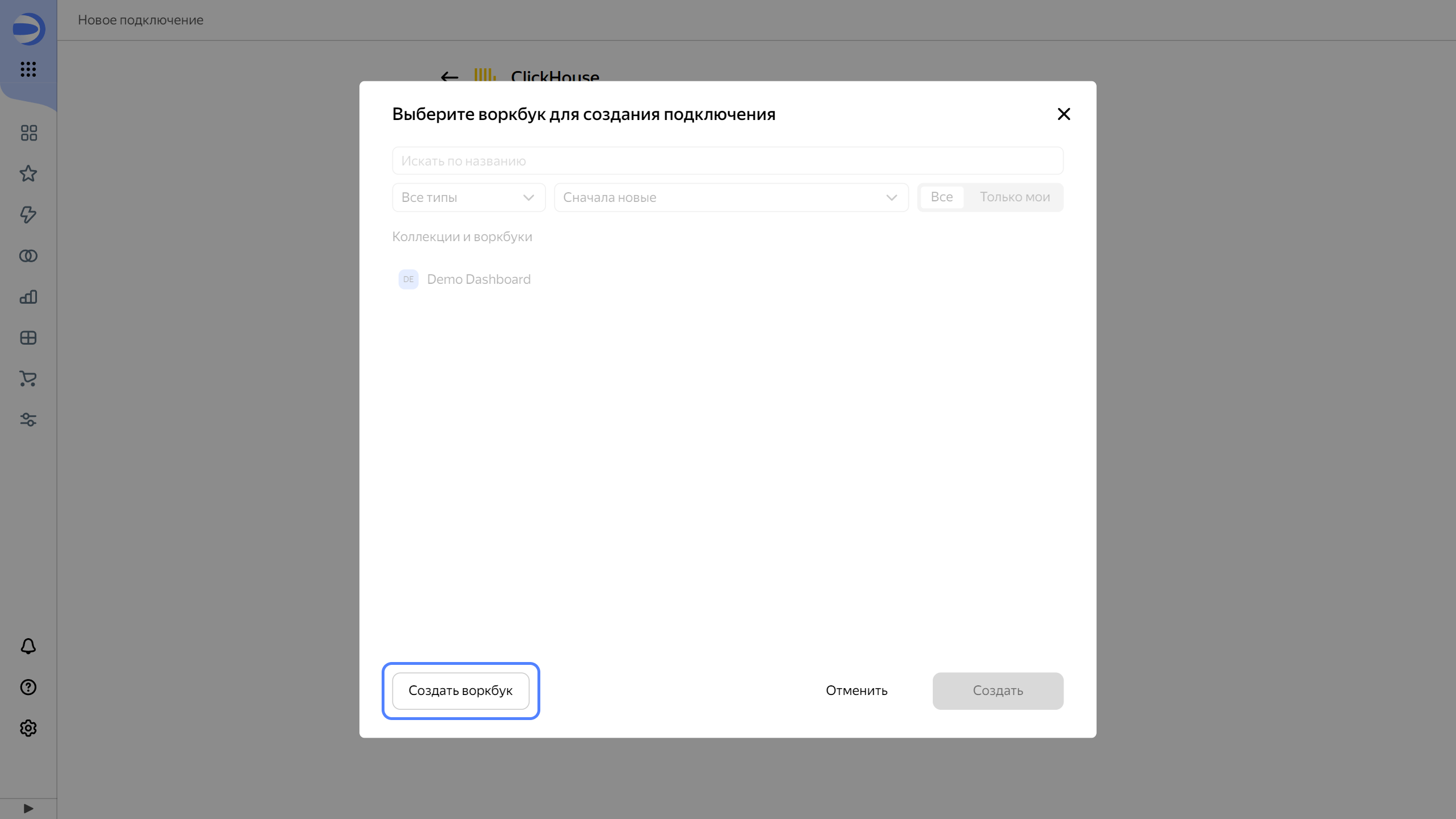Select the Connections lightning icon
Viewport: 1456px width, 819px height.
28,215
